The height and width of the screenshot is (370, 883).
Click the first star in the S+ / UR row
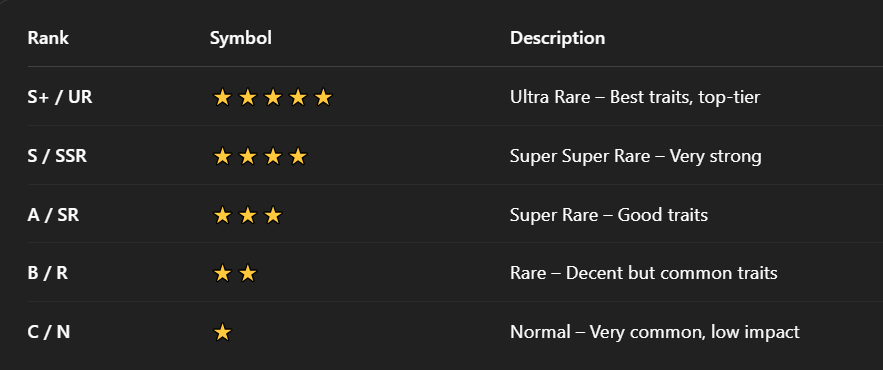click(x=222, y=97)
